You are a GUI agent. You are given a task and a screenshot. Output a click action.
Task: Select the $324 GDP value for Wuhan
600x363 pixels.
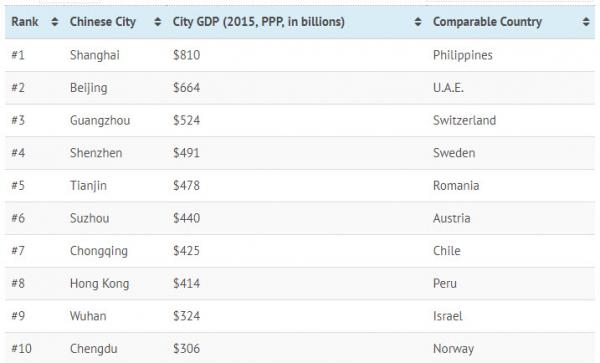pyautogui.click(x=186, y=316)
